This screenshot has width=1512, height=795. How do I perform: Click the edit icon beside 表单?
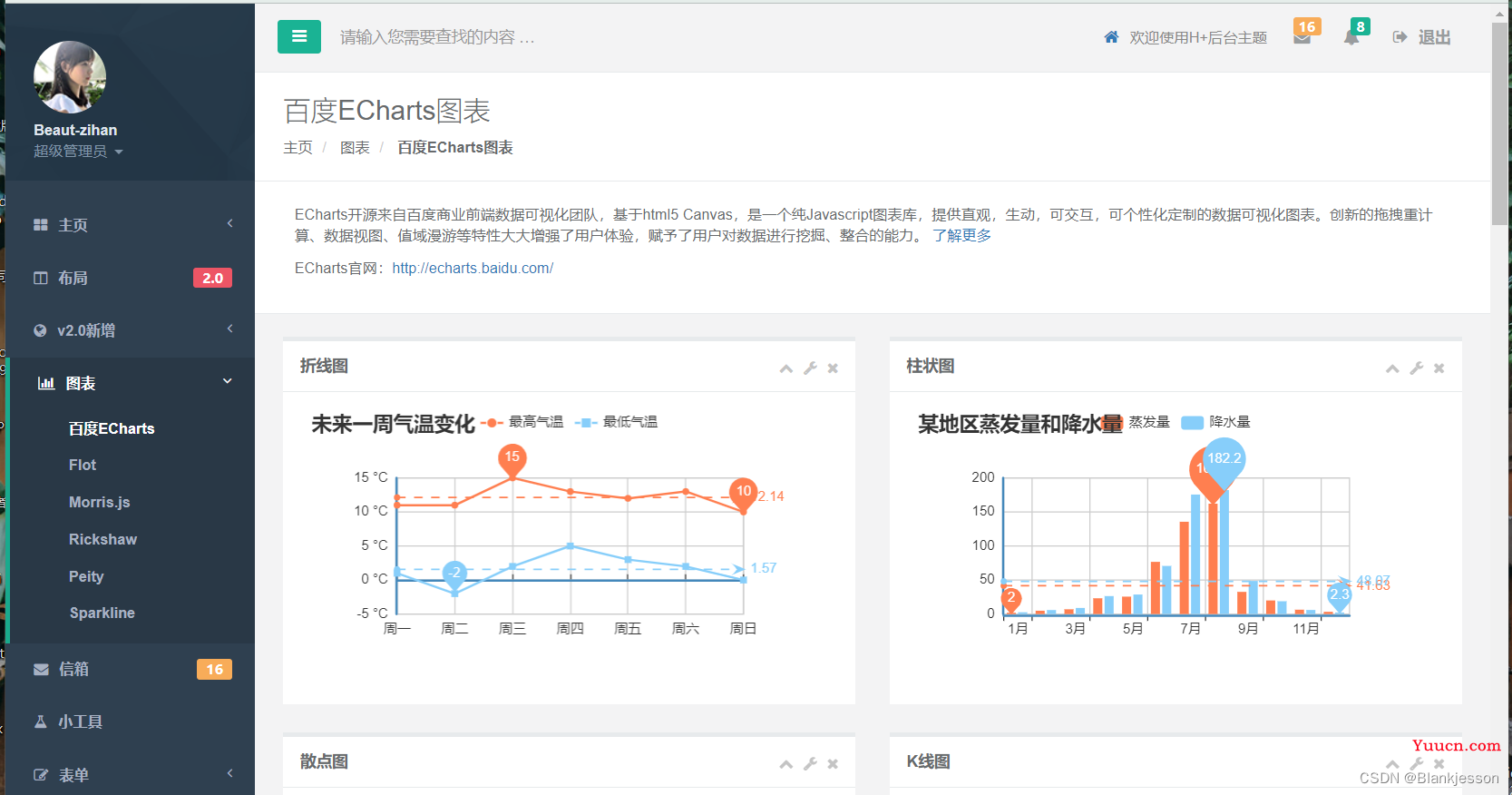(41, 775)
